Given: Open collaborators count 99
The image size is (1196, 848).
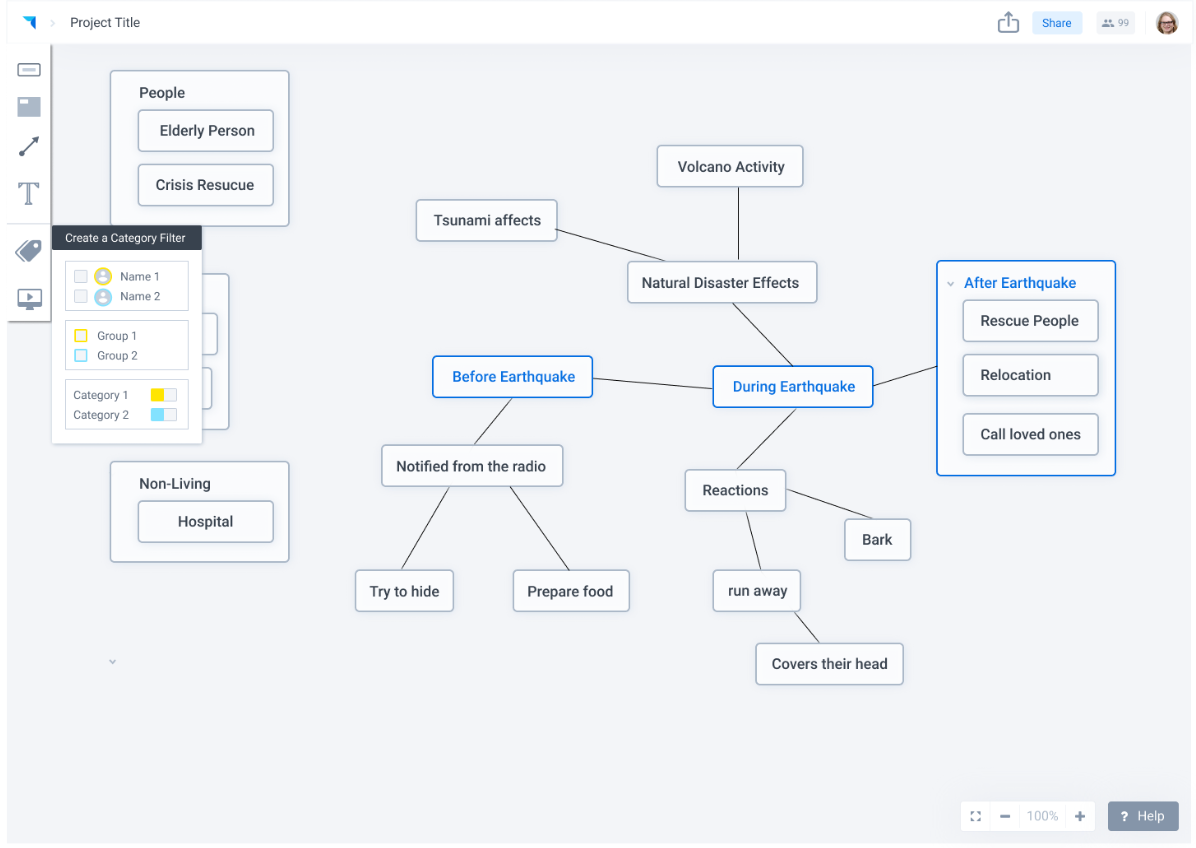Looking at the screenshot, I should coord(1115,23).
